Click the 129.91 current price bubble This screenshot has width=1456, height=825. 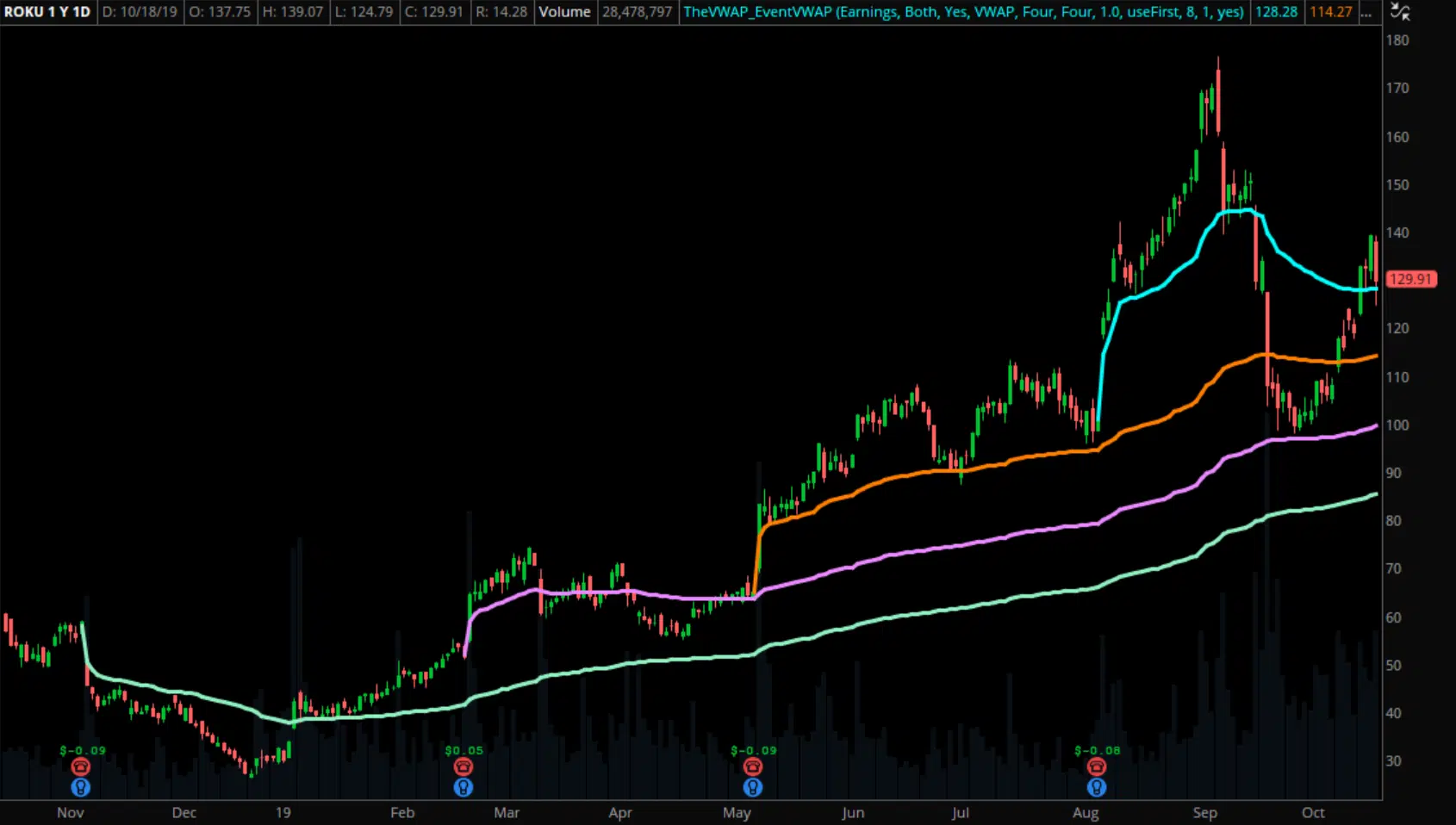click(1411, 279)
